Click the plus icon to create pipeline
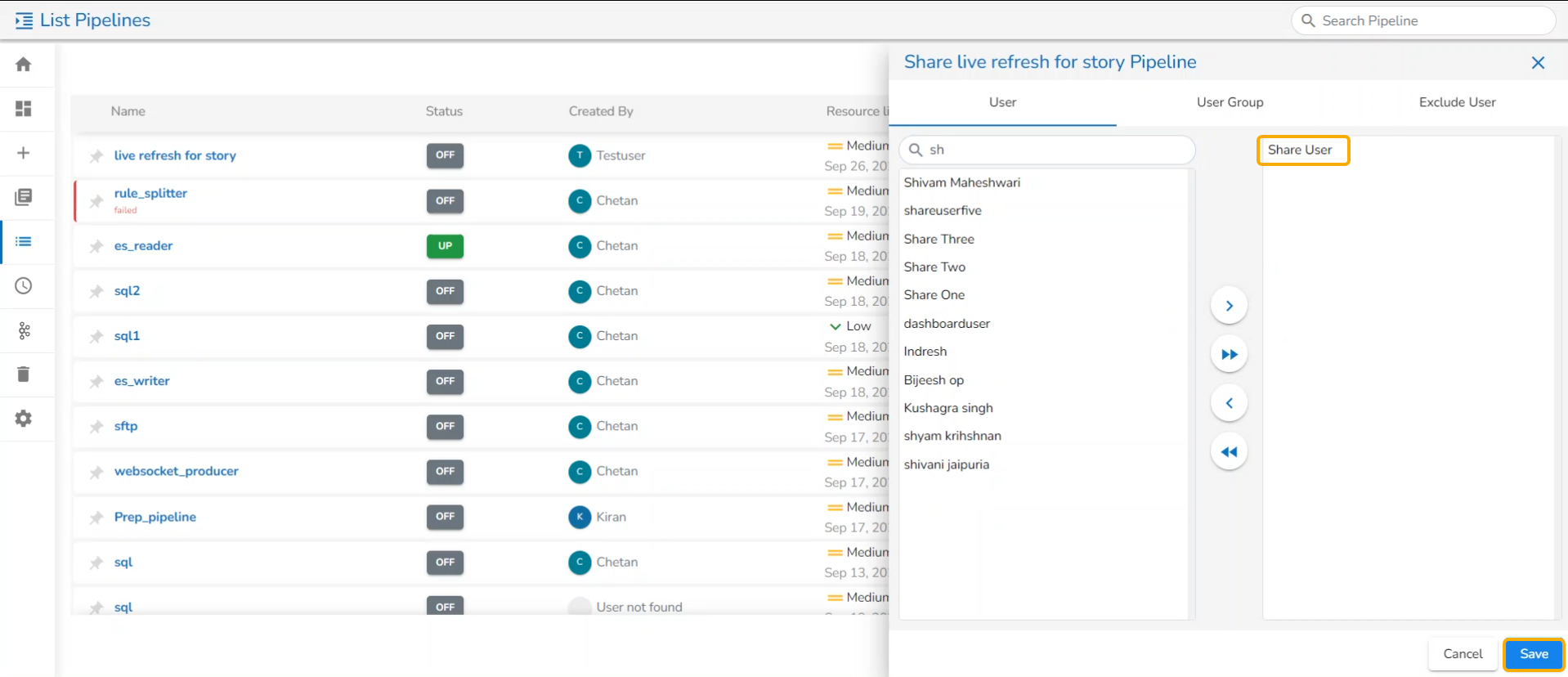 (x=24, y=153)
